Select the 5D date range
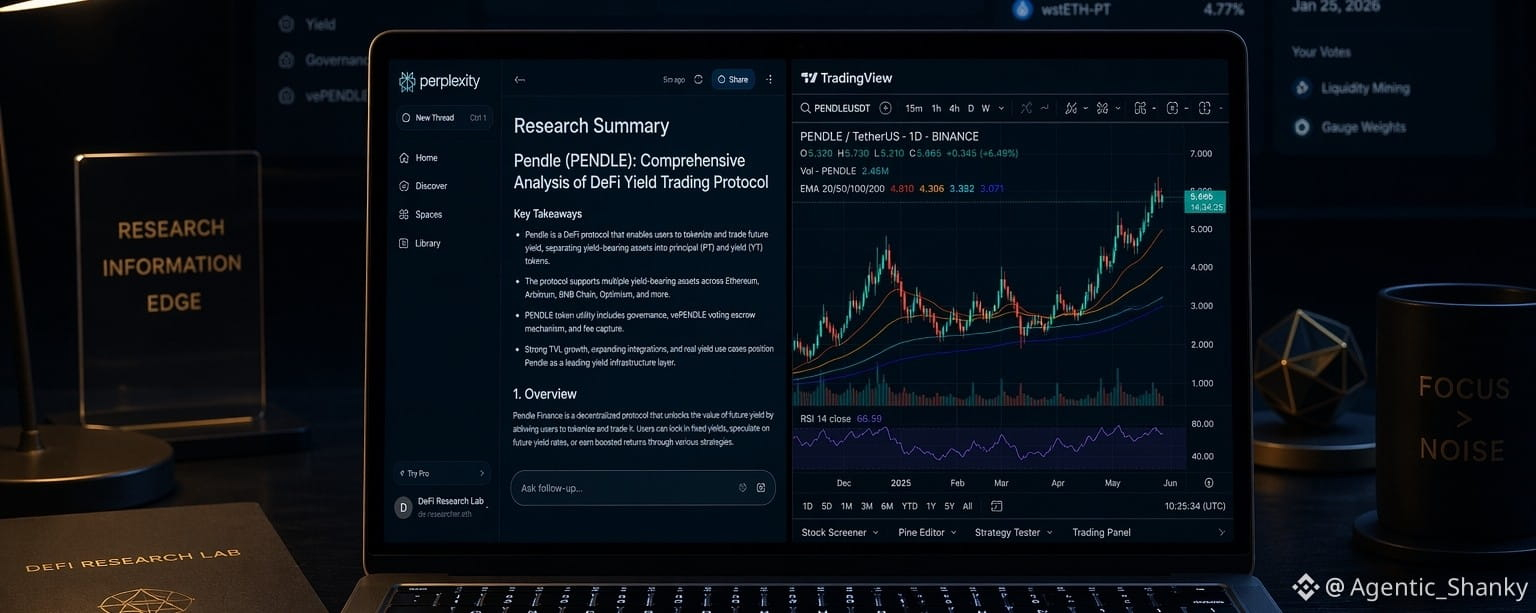The width and height of the screenshot is (1536, 613). coord(827,506)
